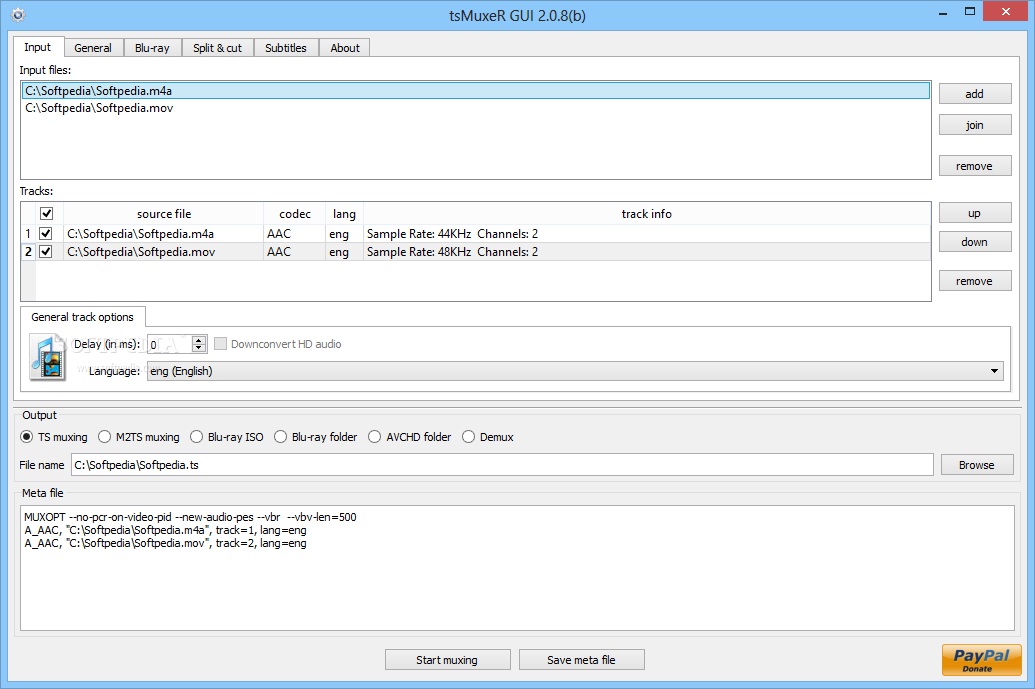Image resolution: width=1035 pixels, height=689 pixels.
Task: Open the Subtitles tab
Action: [x=286, y=48]
